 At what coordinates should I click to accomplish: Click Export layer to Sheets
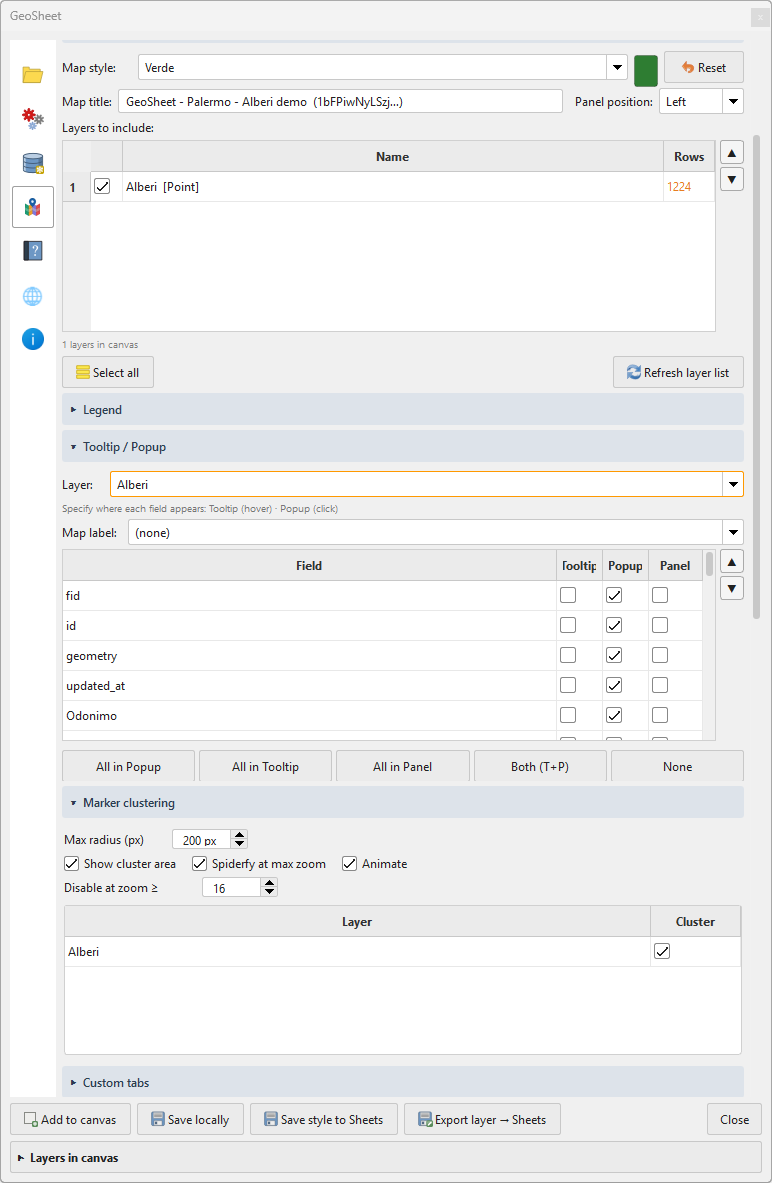(482, 1119)
